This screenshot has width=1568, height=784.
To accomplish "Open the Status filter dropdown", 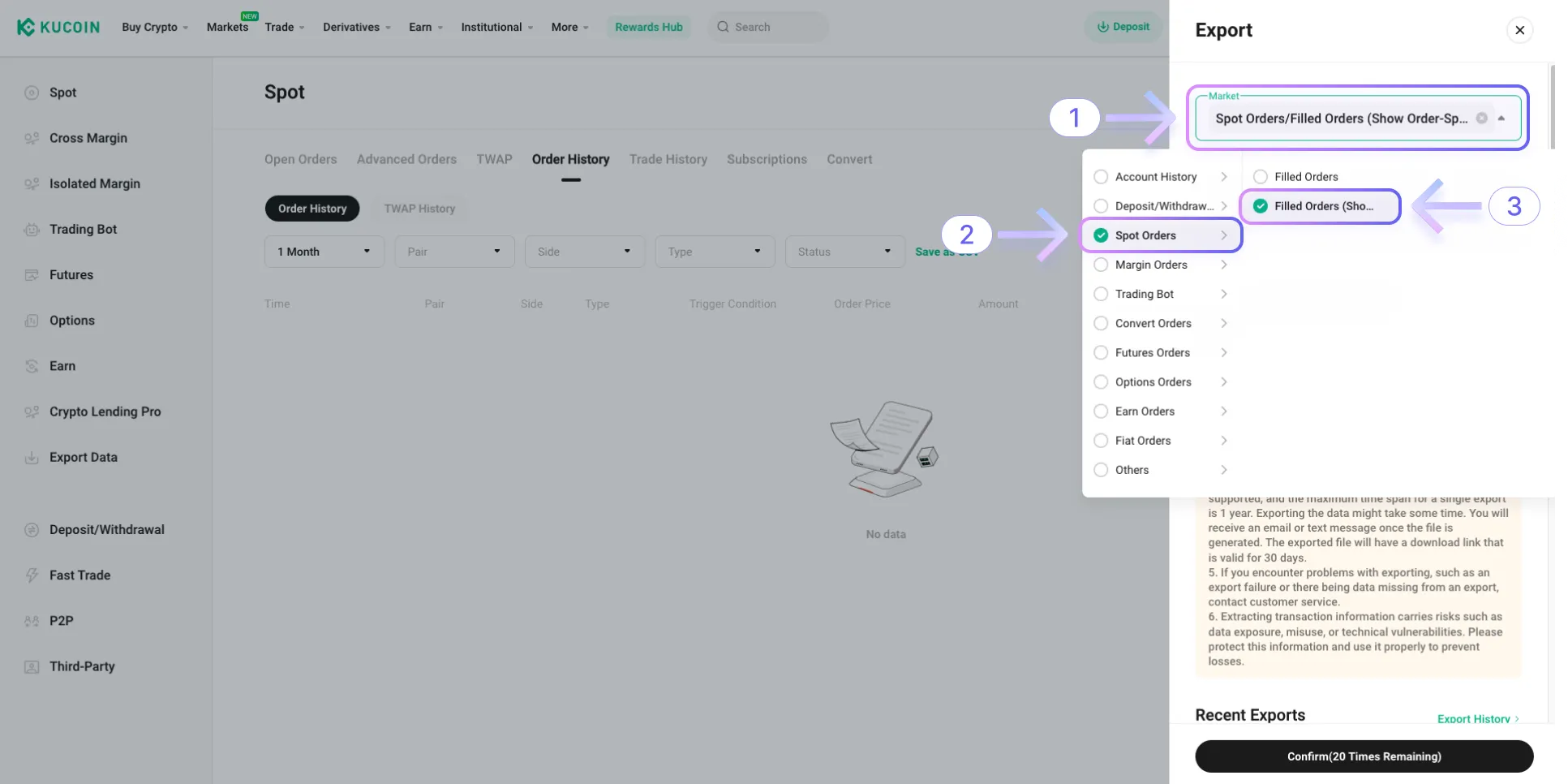I will 844,252.
